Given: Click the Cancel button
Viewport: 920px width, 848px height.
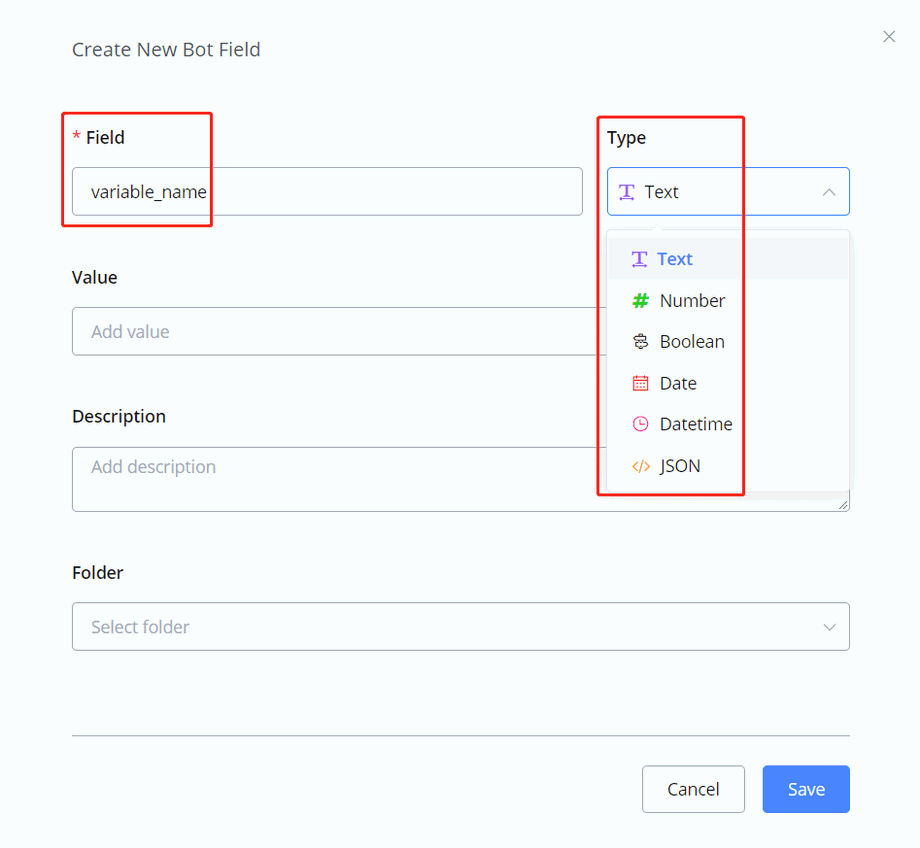Looking at the screenshot, I should point(693,789).
